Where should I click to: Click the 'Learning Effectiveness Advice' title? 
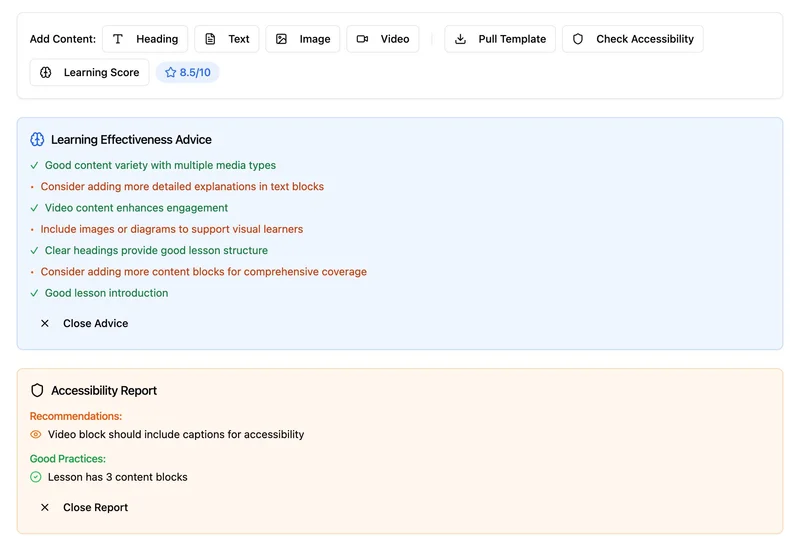(131, 139)
